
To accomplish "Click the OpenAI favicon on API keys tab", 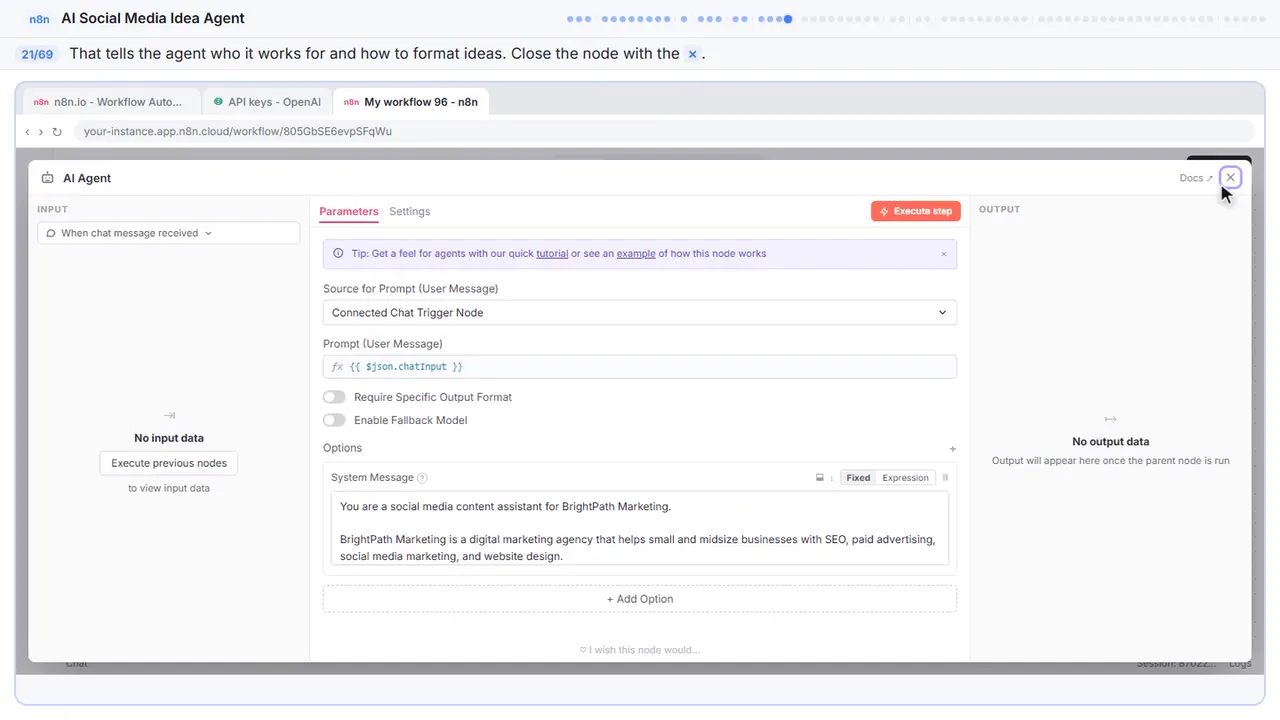I will [x=218, y=102].
